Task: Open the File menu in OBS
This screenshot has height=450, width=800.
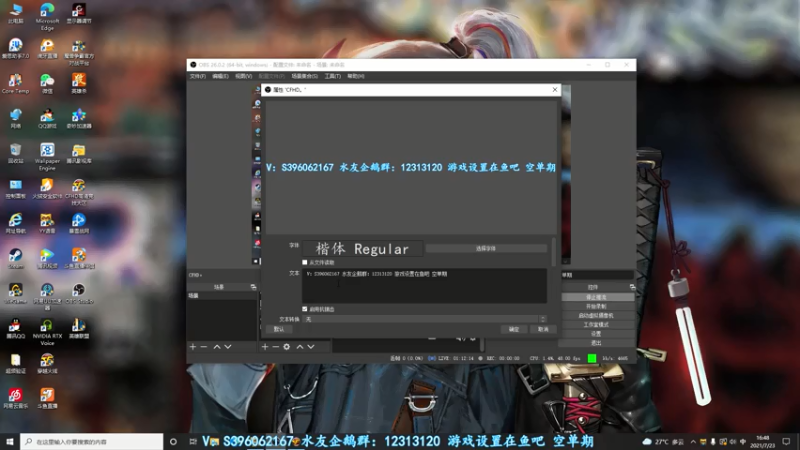Action: (x=197, y=76)
